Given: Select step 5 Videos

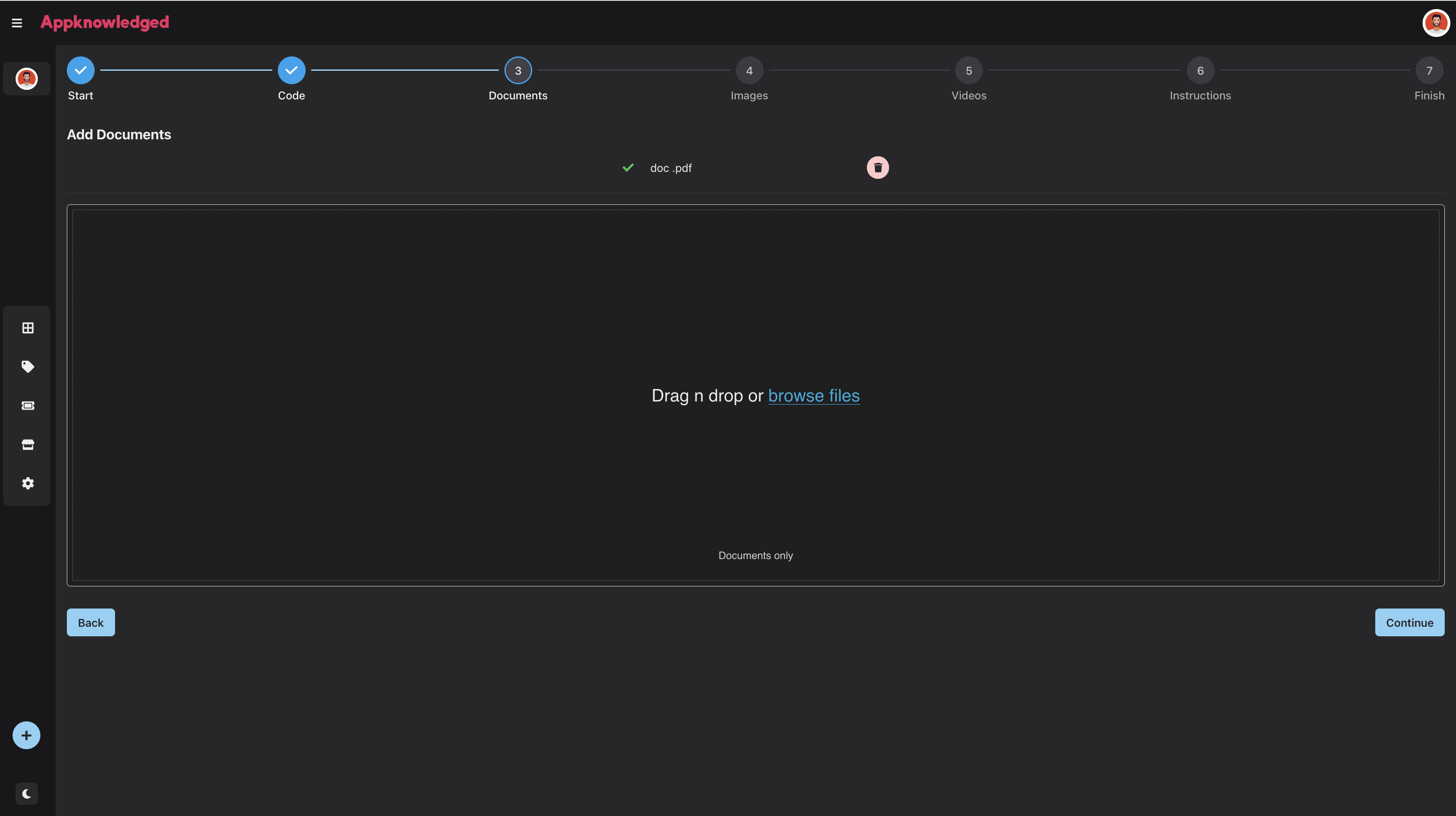Looking at the screenshot, I should 968,71.
